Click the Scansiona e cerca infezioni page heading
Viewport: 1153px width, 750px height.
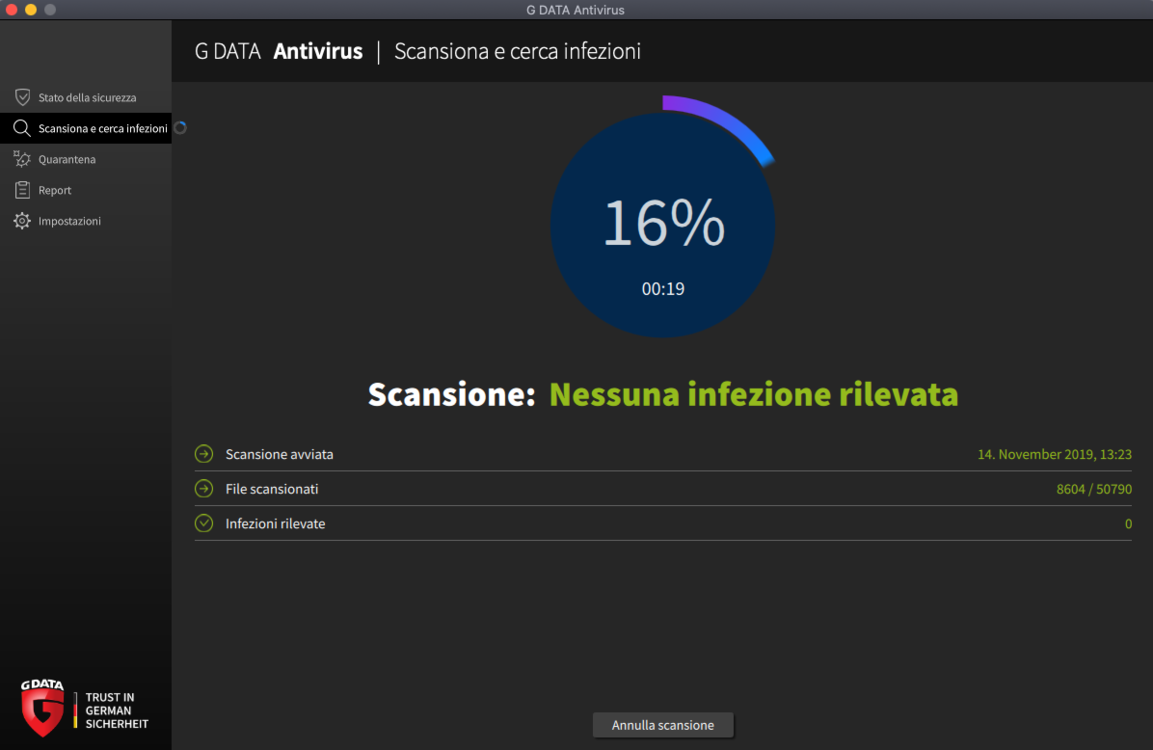(x=518, y=51)
